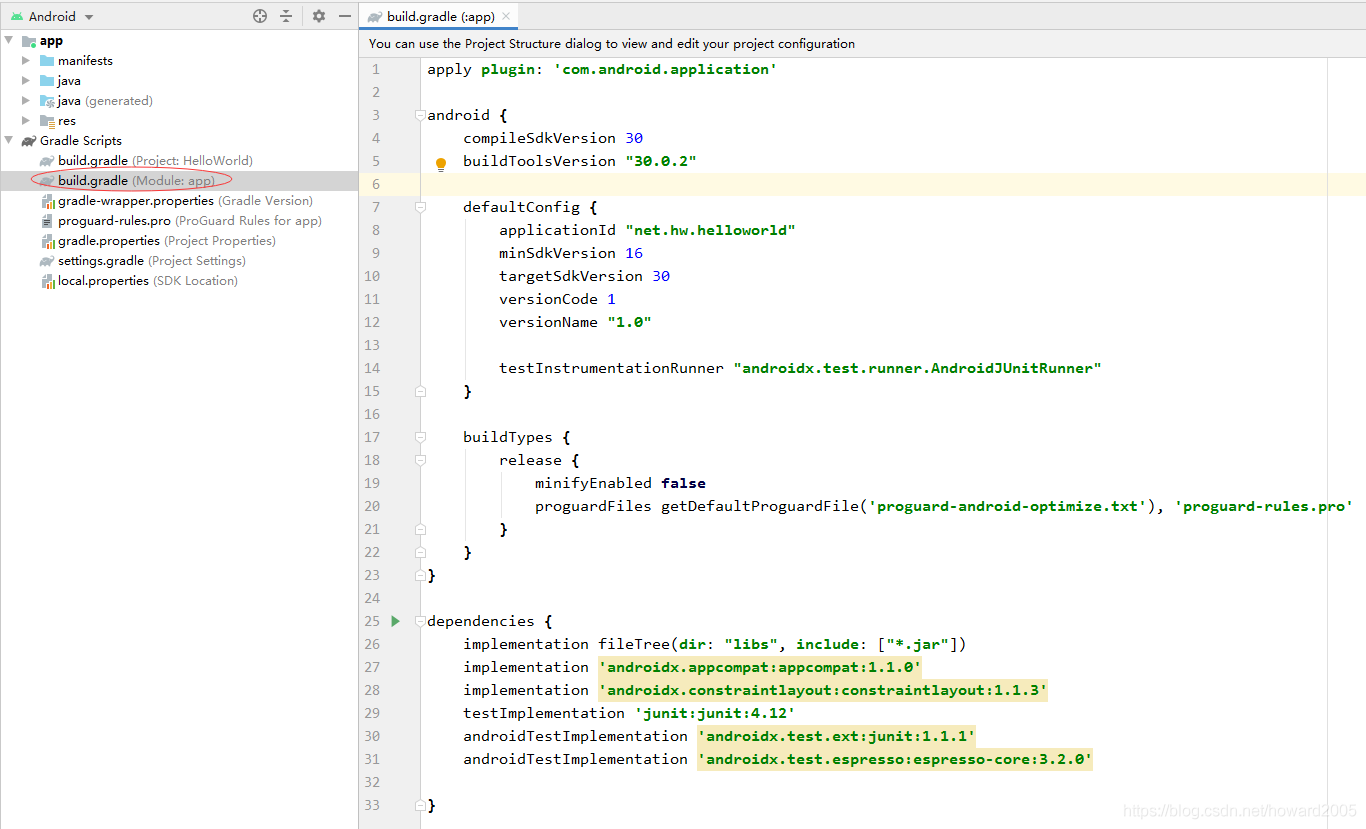
Task: Click the AndroidJUnitRunner string on line 14
Action: (x=917, y=368)
